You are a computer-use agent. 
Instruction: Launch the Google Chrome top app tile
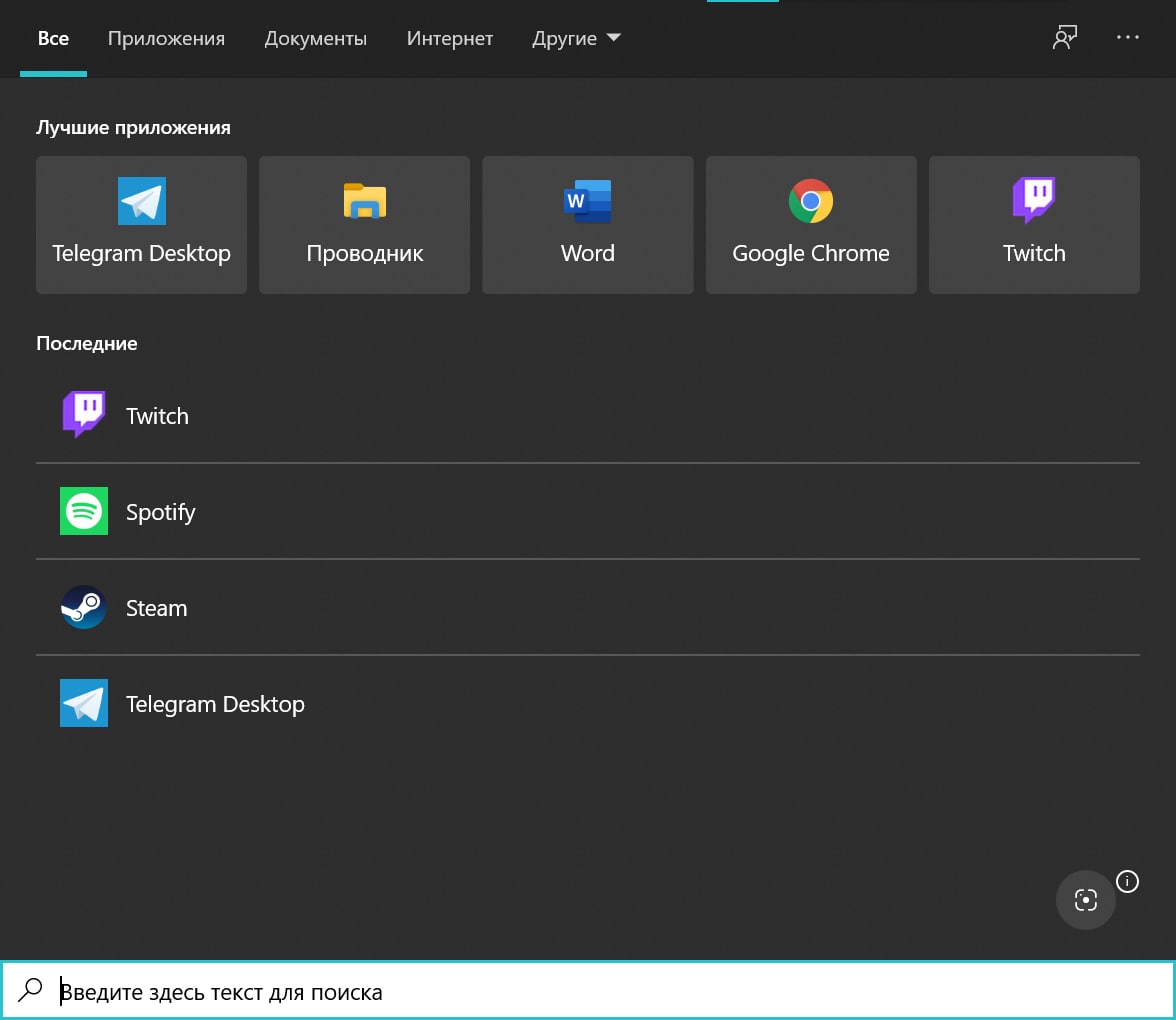pos(811,225)
